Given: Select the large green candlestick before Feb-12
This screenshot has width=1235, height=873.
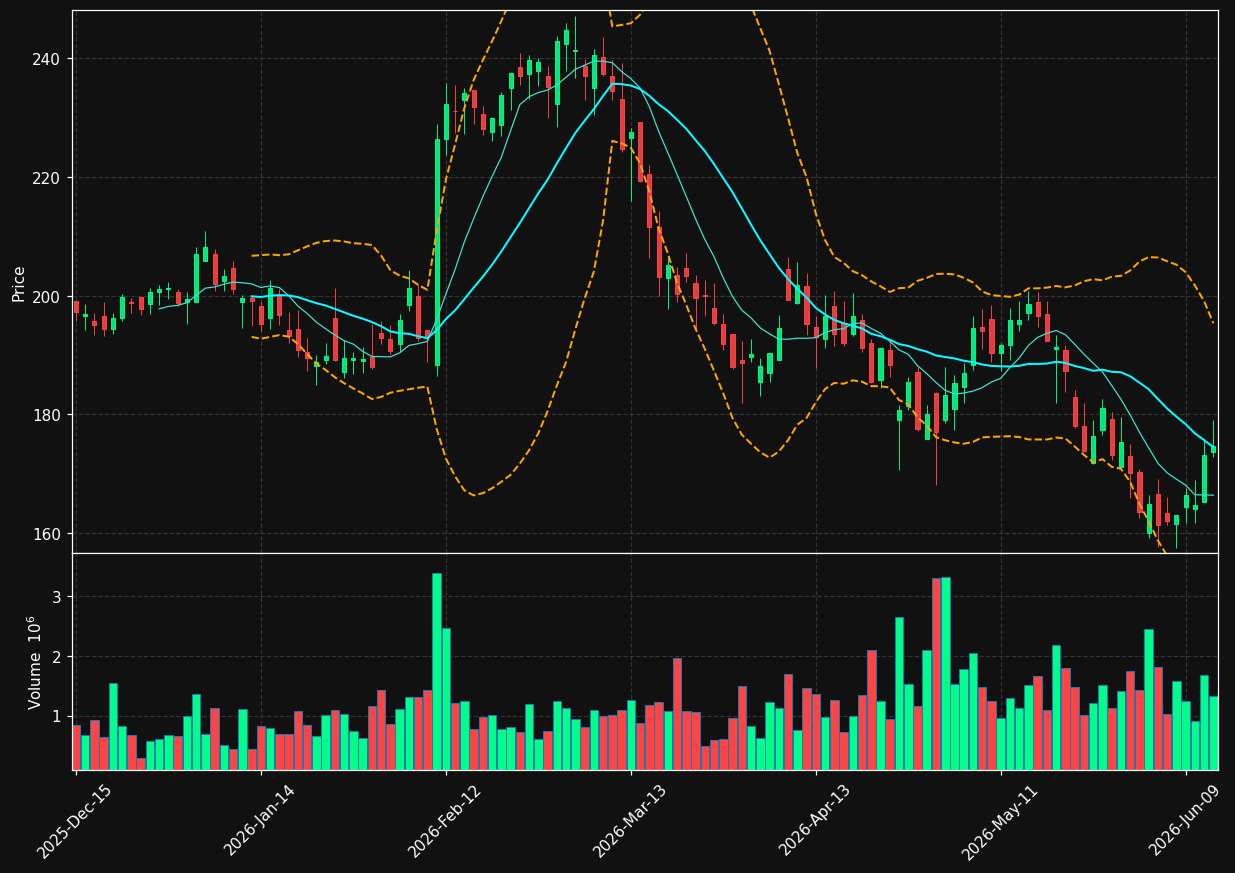Looking at the screenshot, I should pyautogui.click(x=437, y=253).
